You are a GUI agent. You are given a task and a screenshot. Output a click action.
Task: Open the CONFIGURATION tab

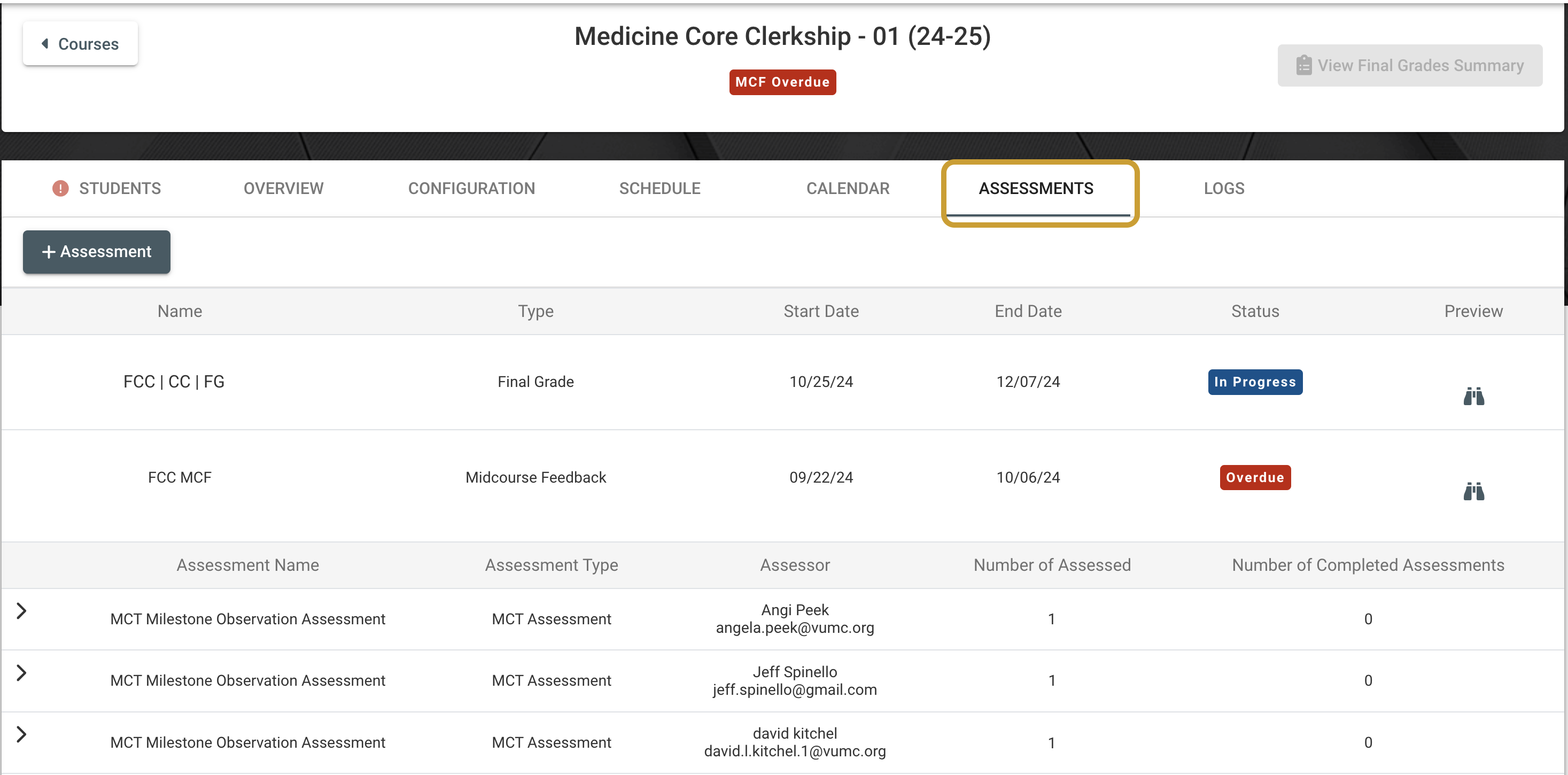coord(472,189)
